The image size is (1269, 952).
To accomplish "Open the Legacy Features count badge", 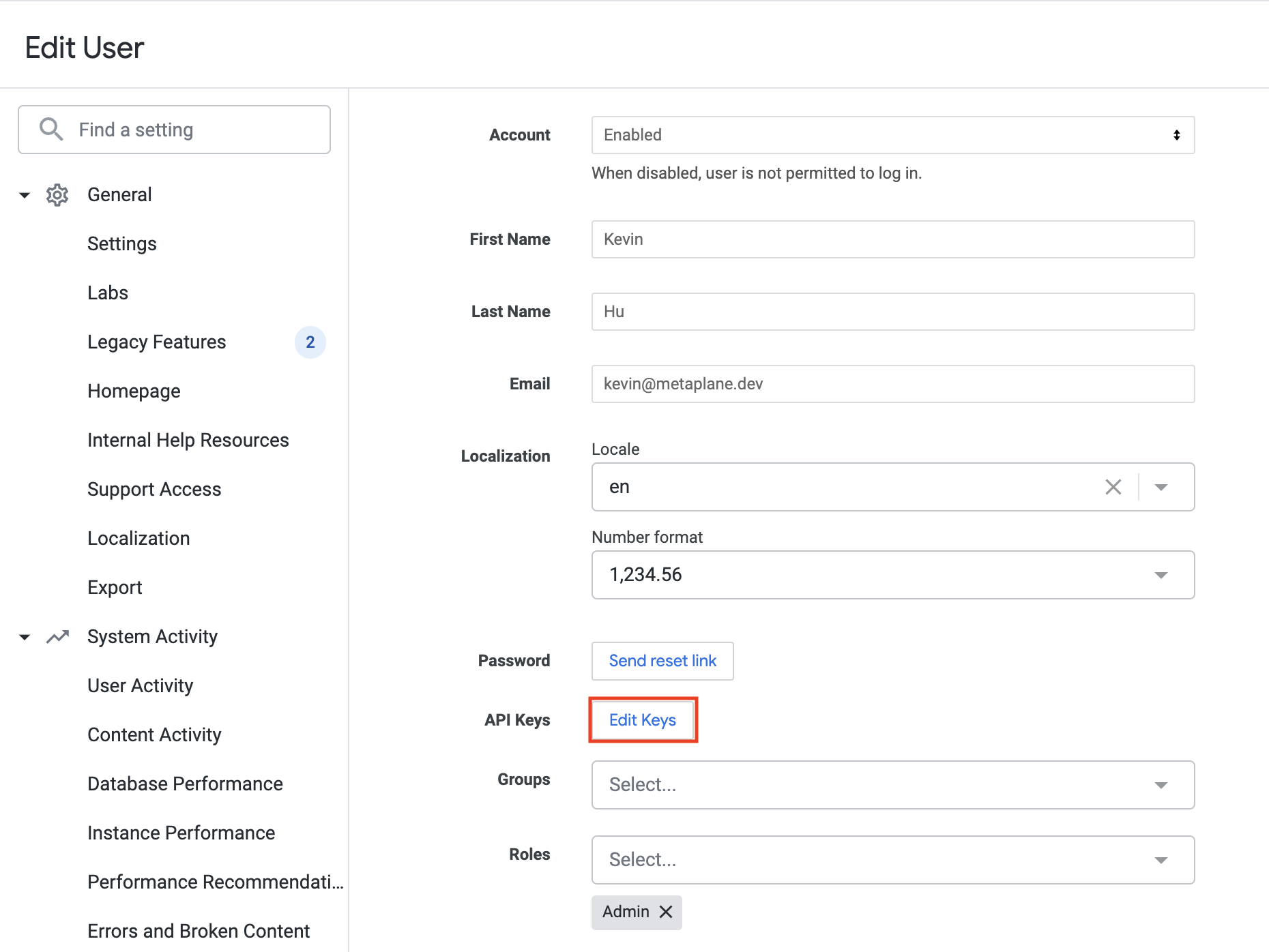I will [310, 342].
